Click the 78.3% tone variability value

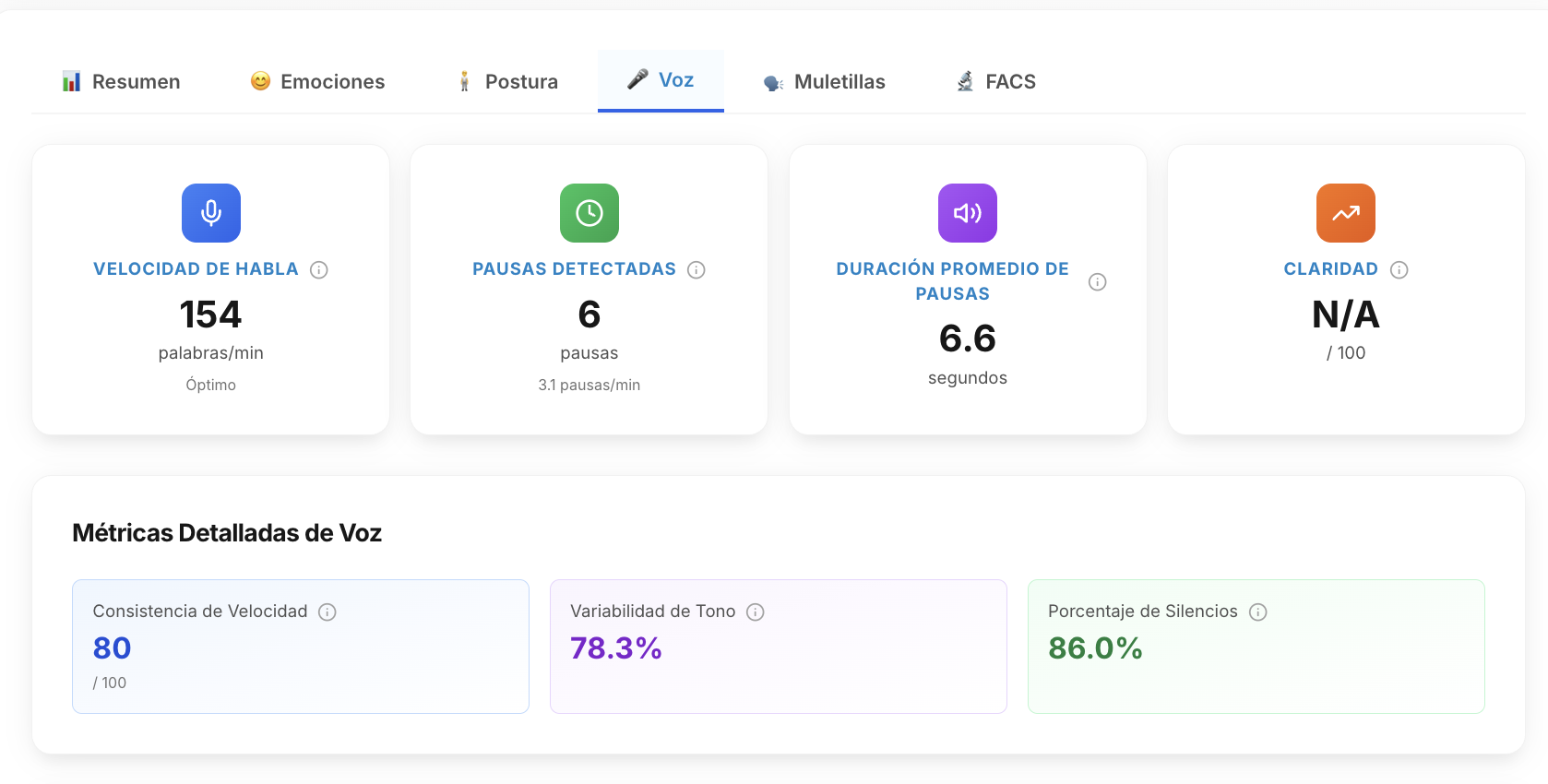[x=616, y=648]
